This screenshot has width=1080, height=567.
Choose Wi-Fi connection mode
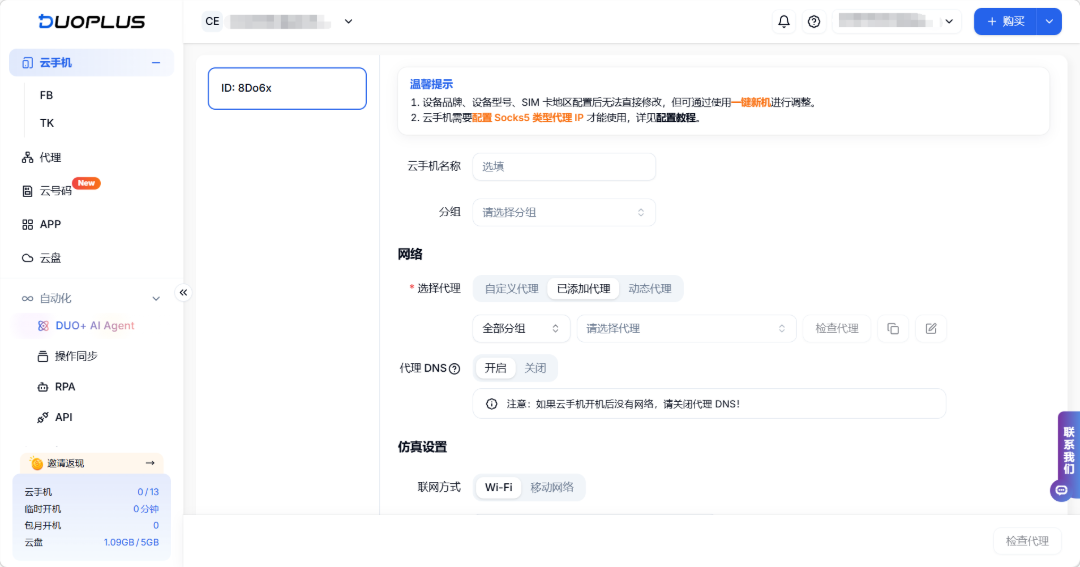coord(498,487)
